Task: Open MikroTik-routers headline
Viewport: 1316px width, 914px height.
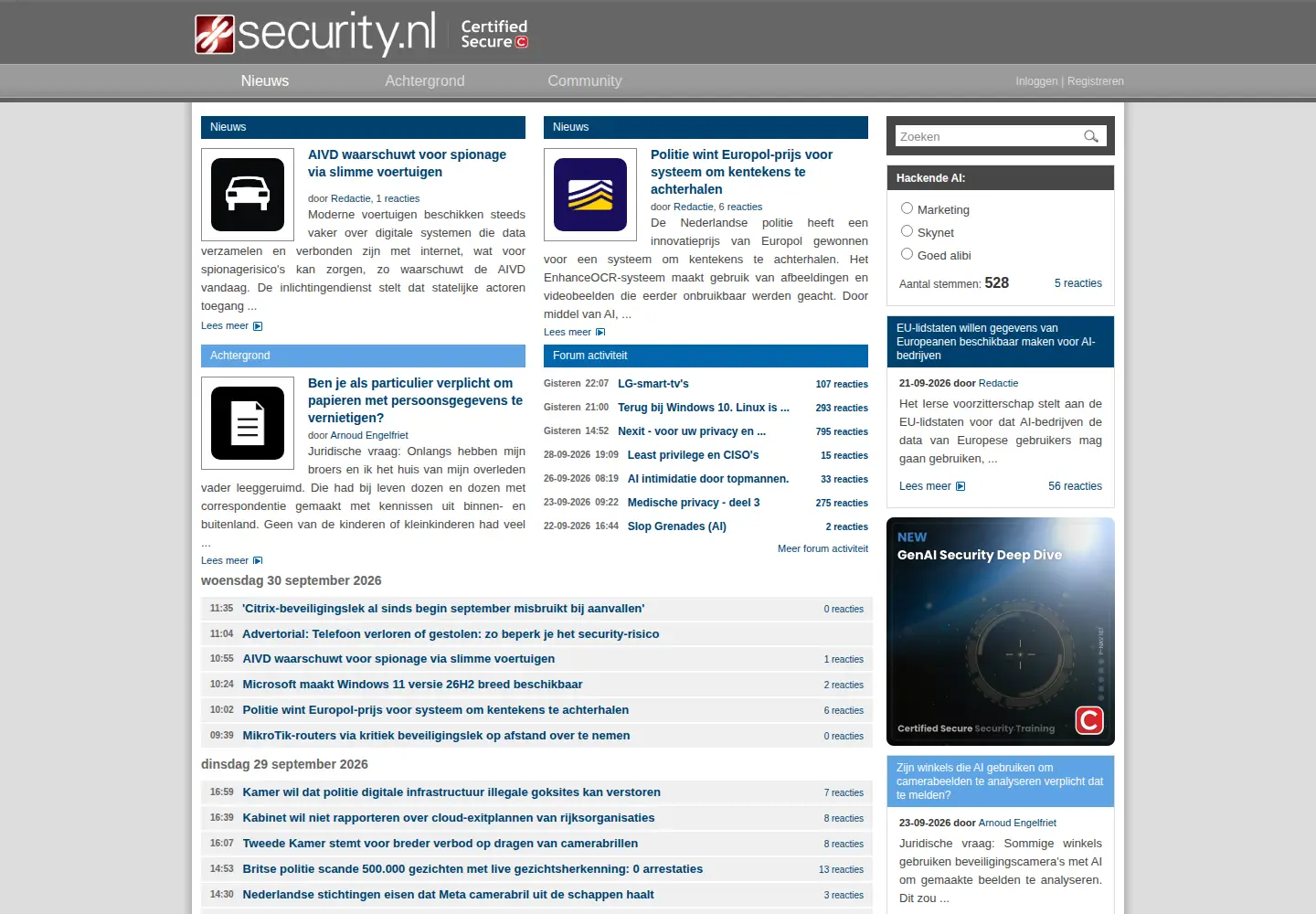Action: [x=436, y=736]
